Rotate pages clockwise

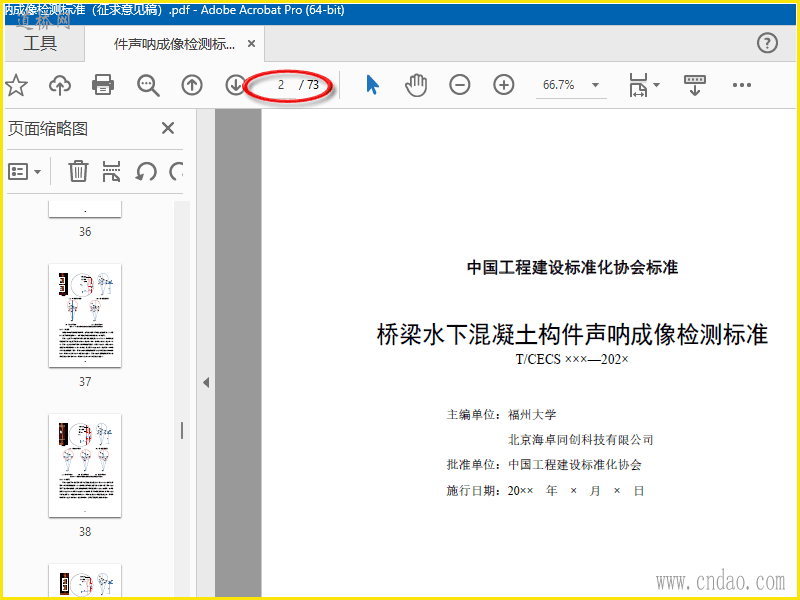177,172
